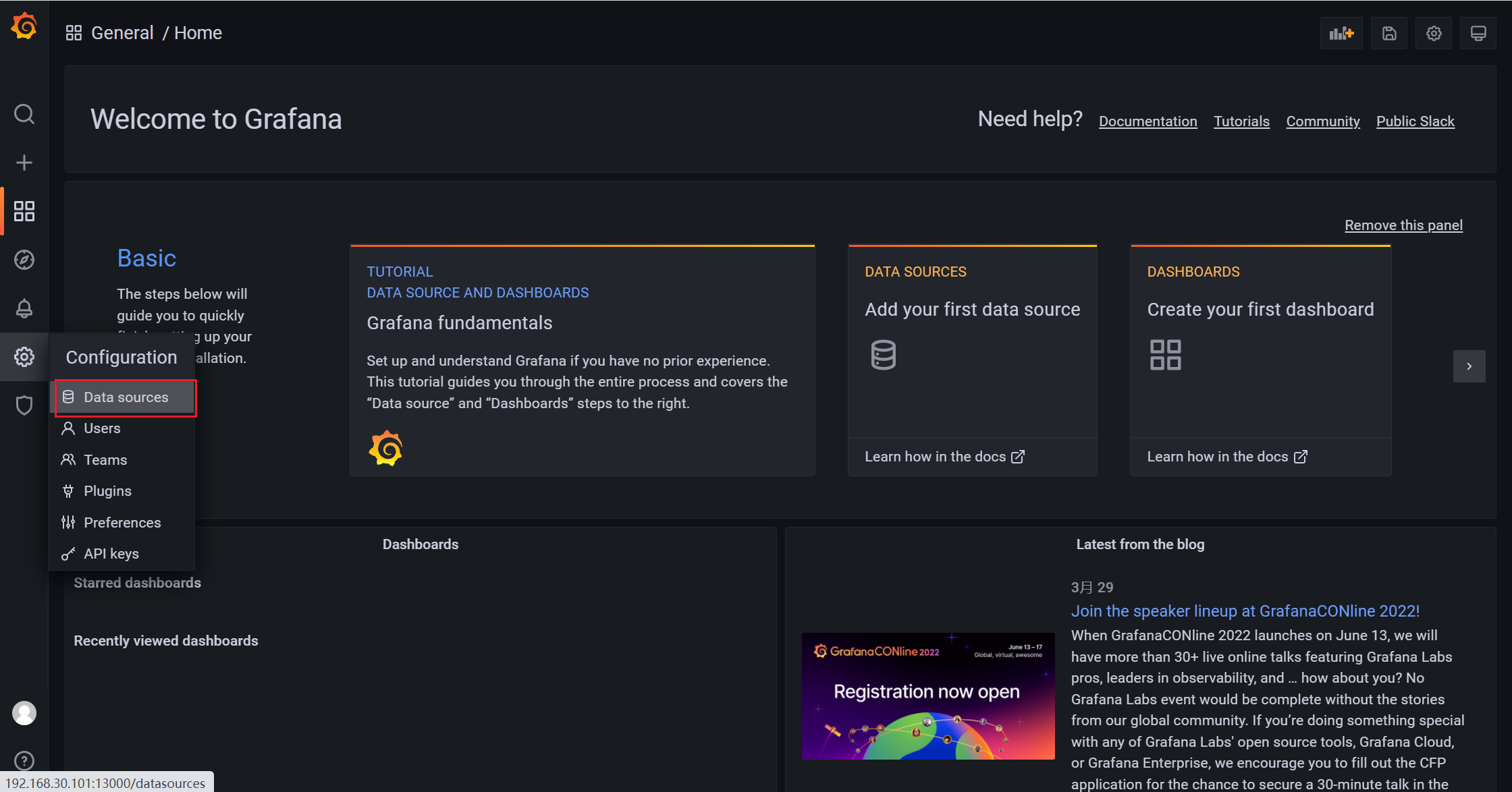Click the database icon in Data Sources card
The image size is (1512, 792).
(883, 355)
